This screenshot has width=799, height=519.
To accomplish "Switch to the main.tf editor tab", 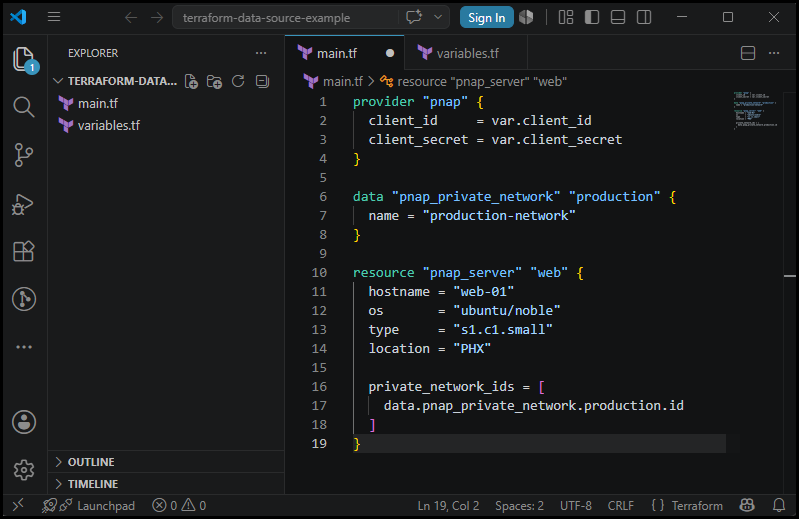I will pos(345,53).
